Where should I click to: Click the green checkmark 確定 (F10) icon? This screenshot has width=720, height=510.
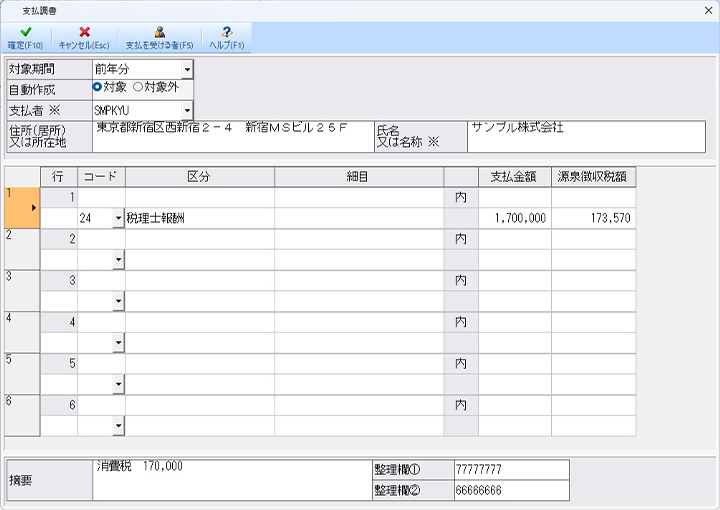click(x=25, y=33)
